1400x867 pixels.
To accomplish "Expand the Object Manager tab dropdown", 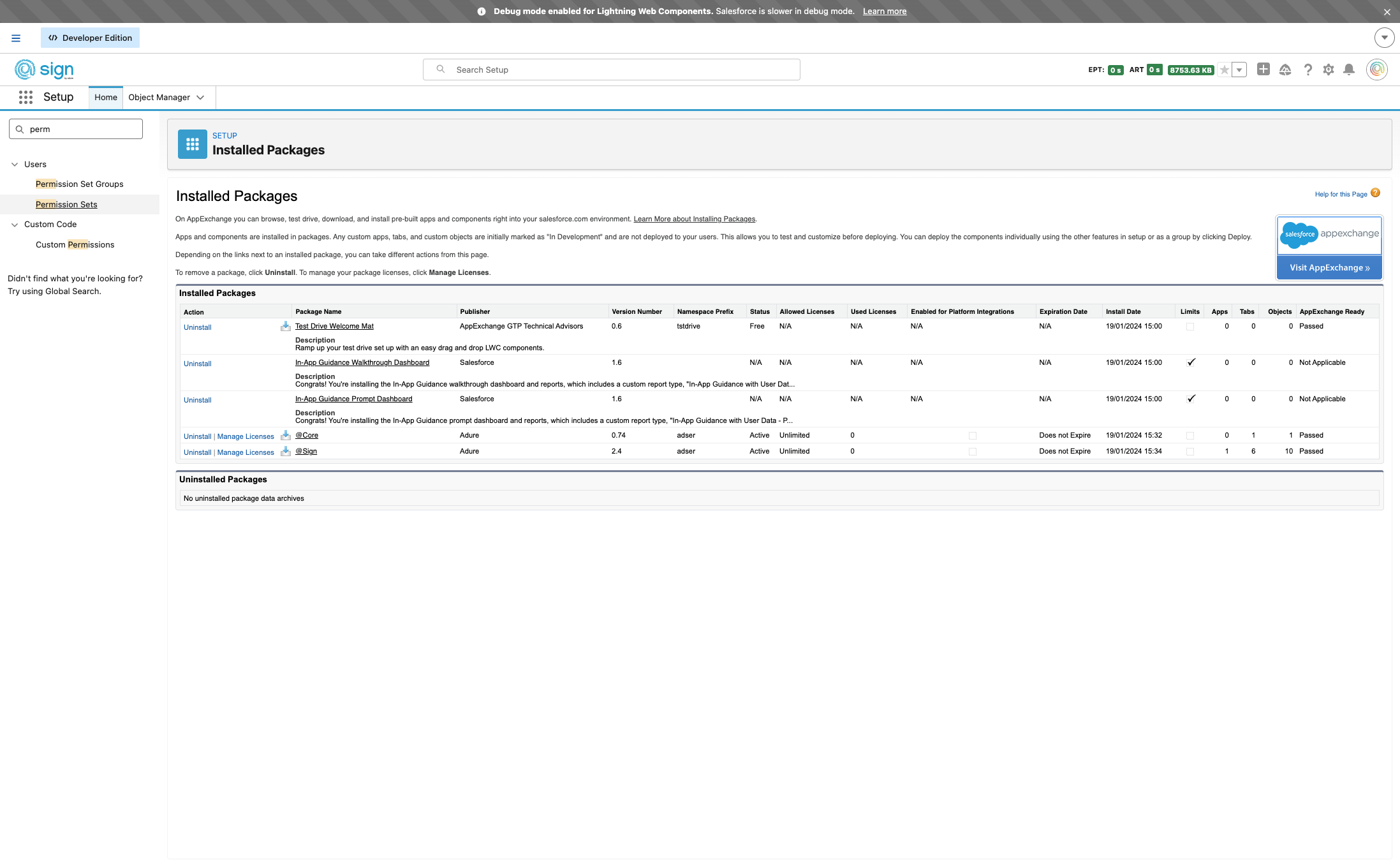I will coord(200,98).
